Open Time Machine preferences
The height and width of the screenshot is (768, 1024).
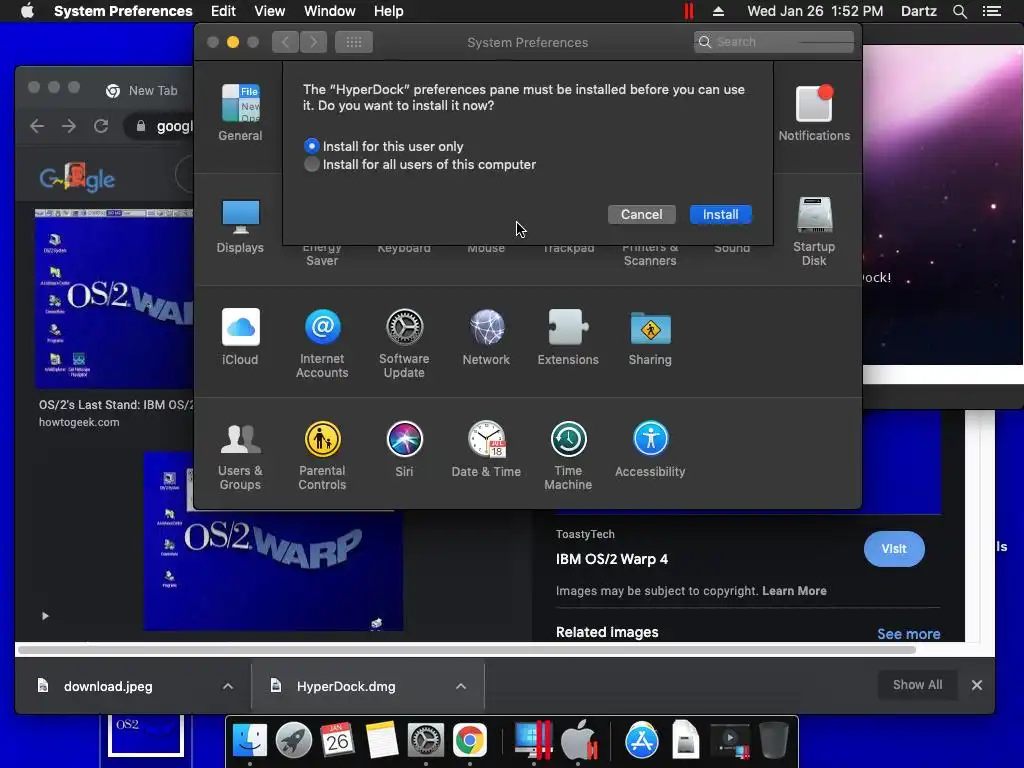tap(568, 456)
